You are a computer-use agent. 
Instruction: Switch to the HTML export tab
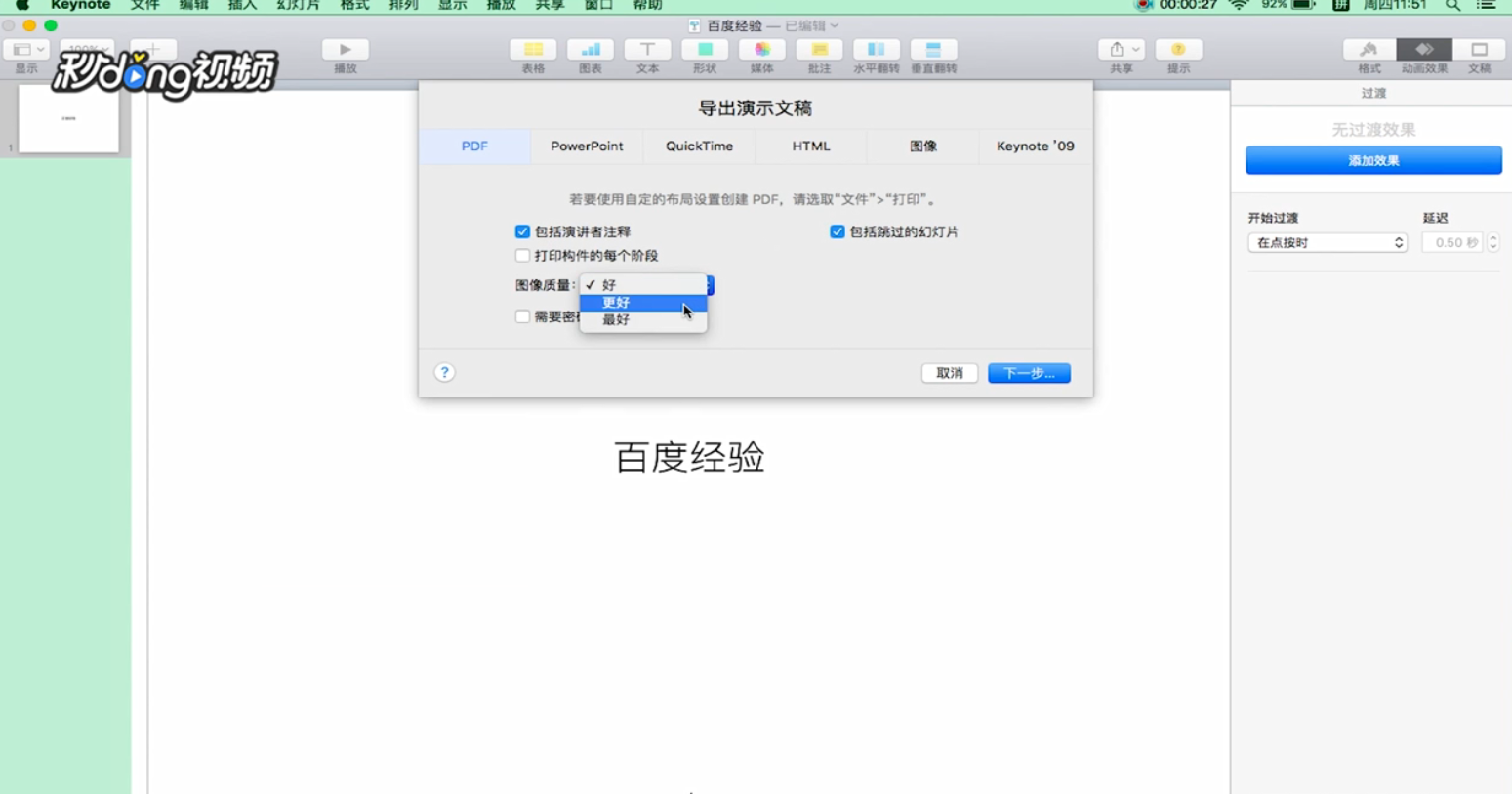pyautogui.click(x=811, y=146)
